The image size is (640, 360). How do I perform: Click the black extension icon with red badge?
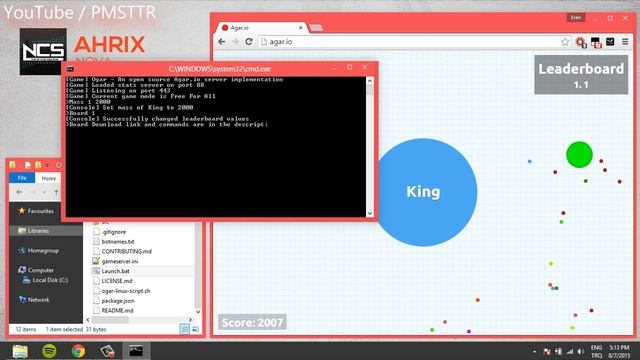[596, 42]
